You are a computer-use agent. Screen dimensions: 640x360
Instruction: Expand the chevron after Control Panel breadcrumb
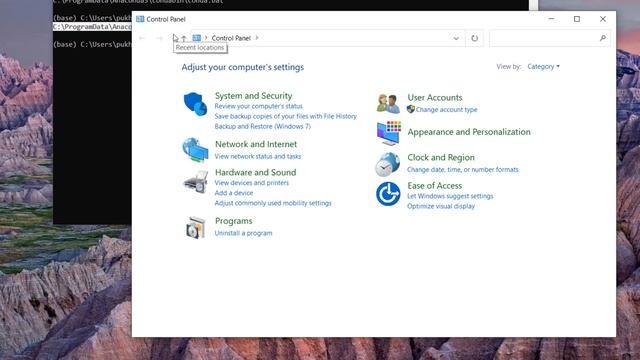[257, 38]
